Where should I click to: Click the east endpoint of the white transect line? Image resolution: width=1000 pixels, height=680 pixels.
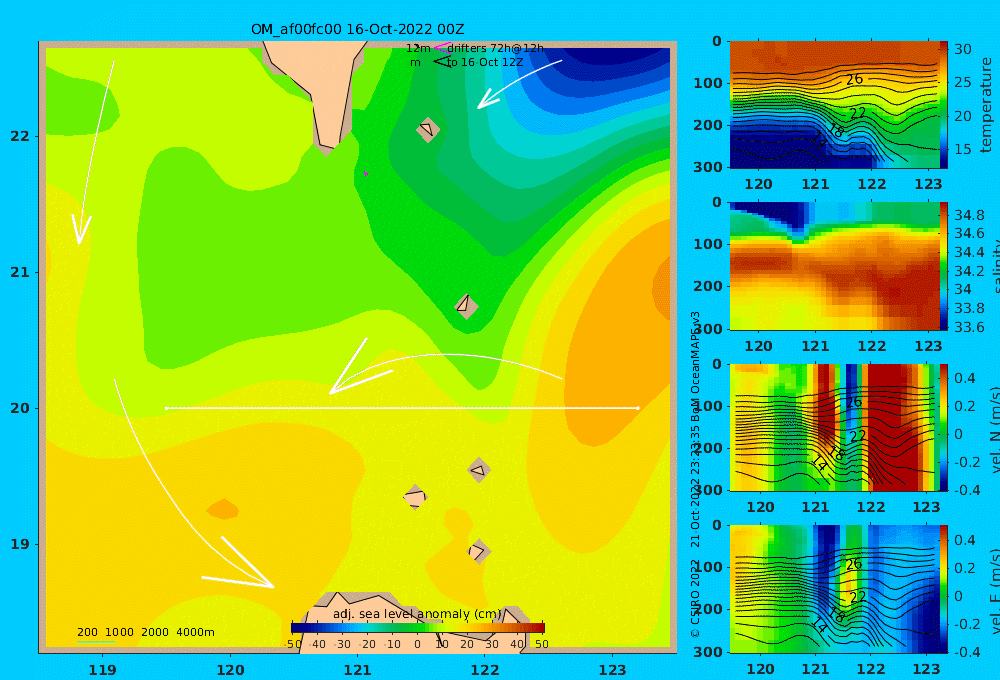(637, 408)
